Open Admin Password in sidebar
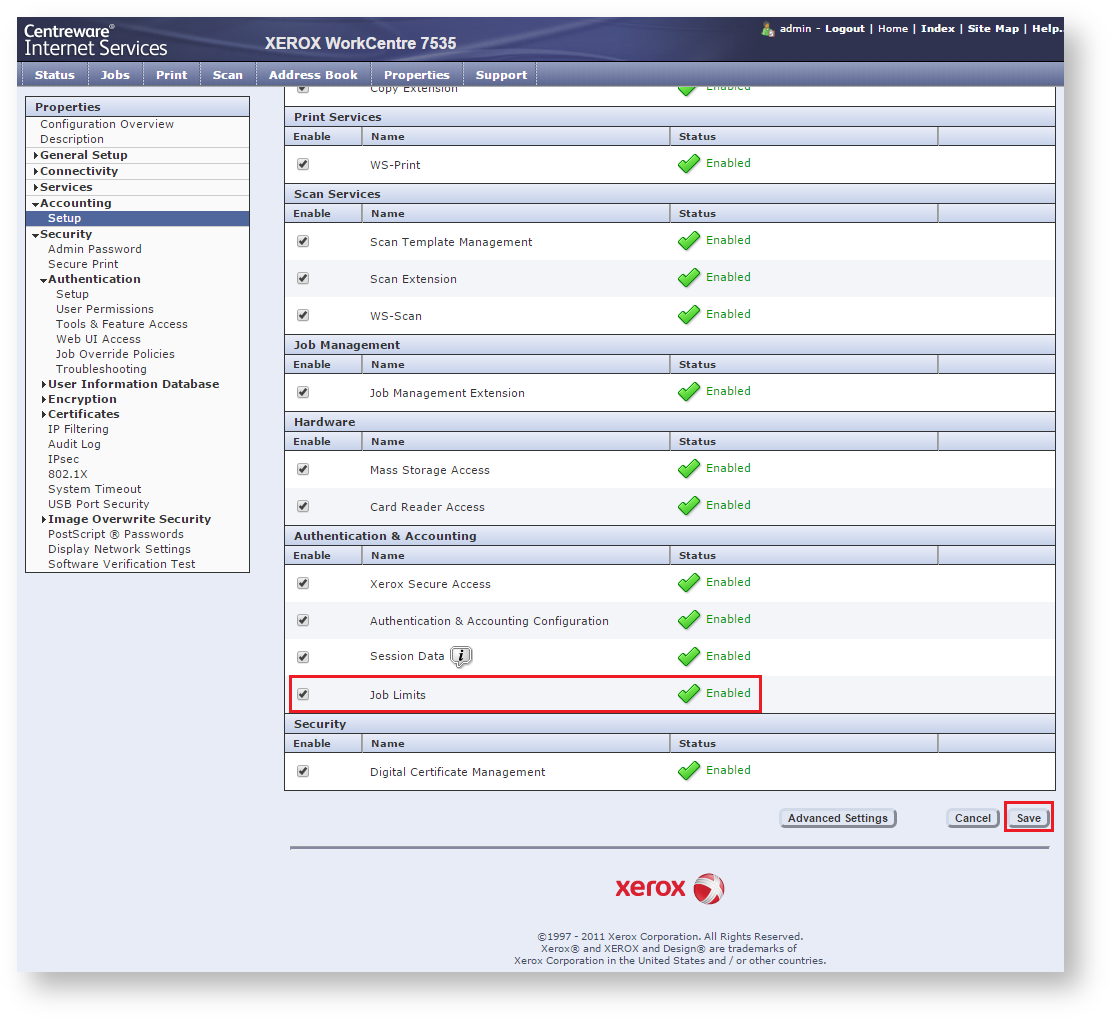The width and height of the screenshot is (1112, 1020). (x=95, y=249)
